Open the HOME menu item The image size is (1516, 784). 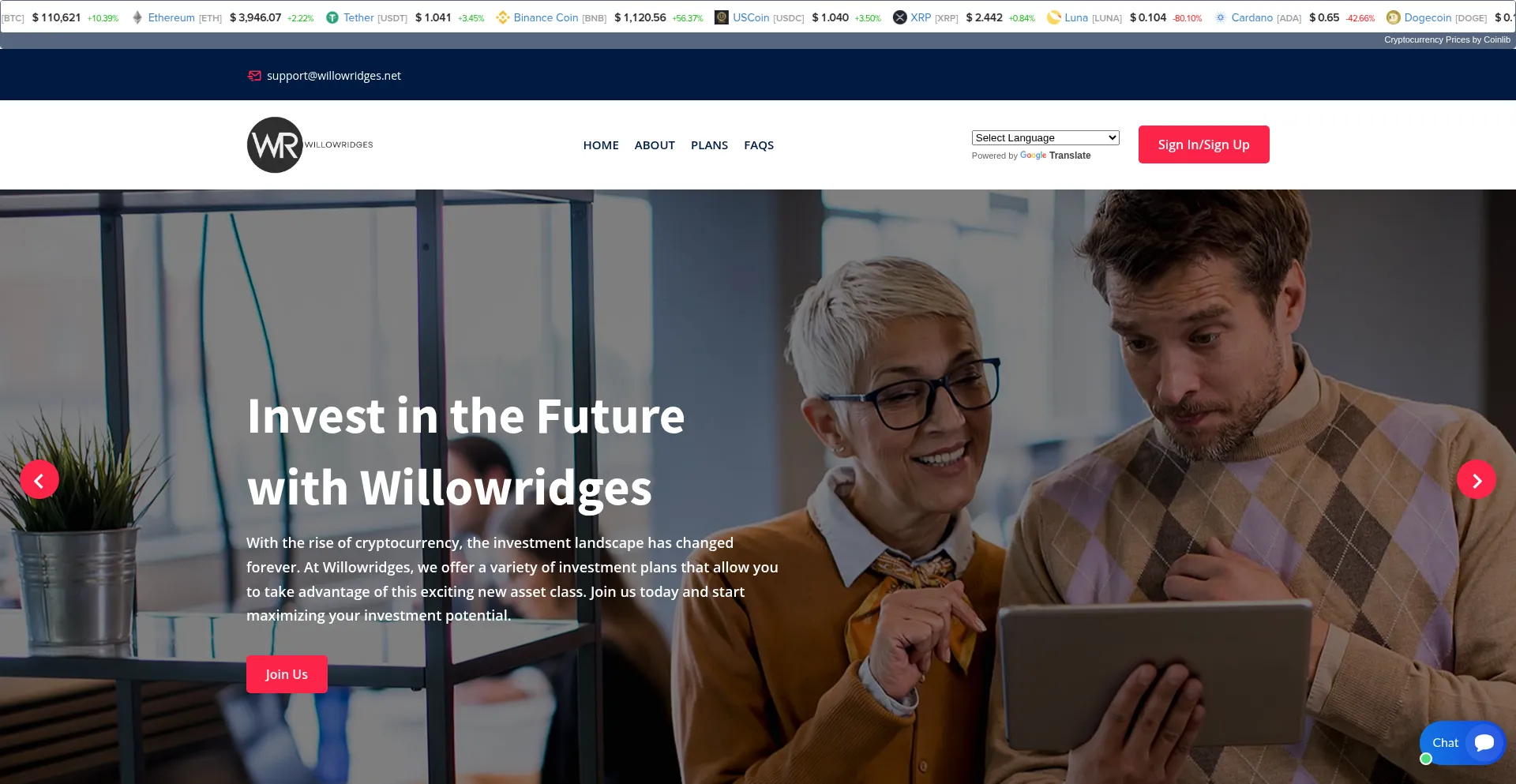point(601,145)
